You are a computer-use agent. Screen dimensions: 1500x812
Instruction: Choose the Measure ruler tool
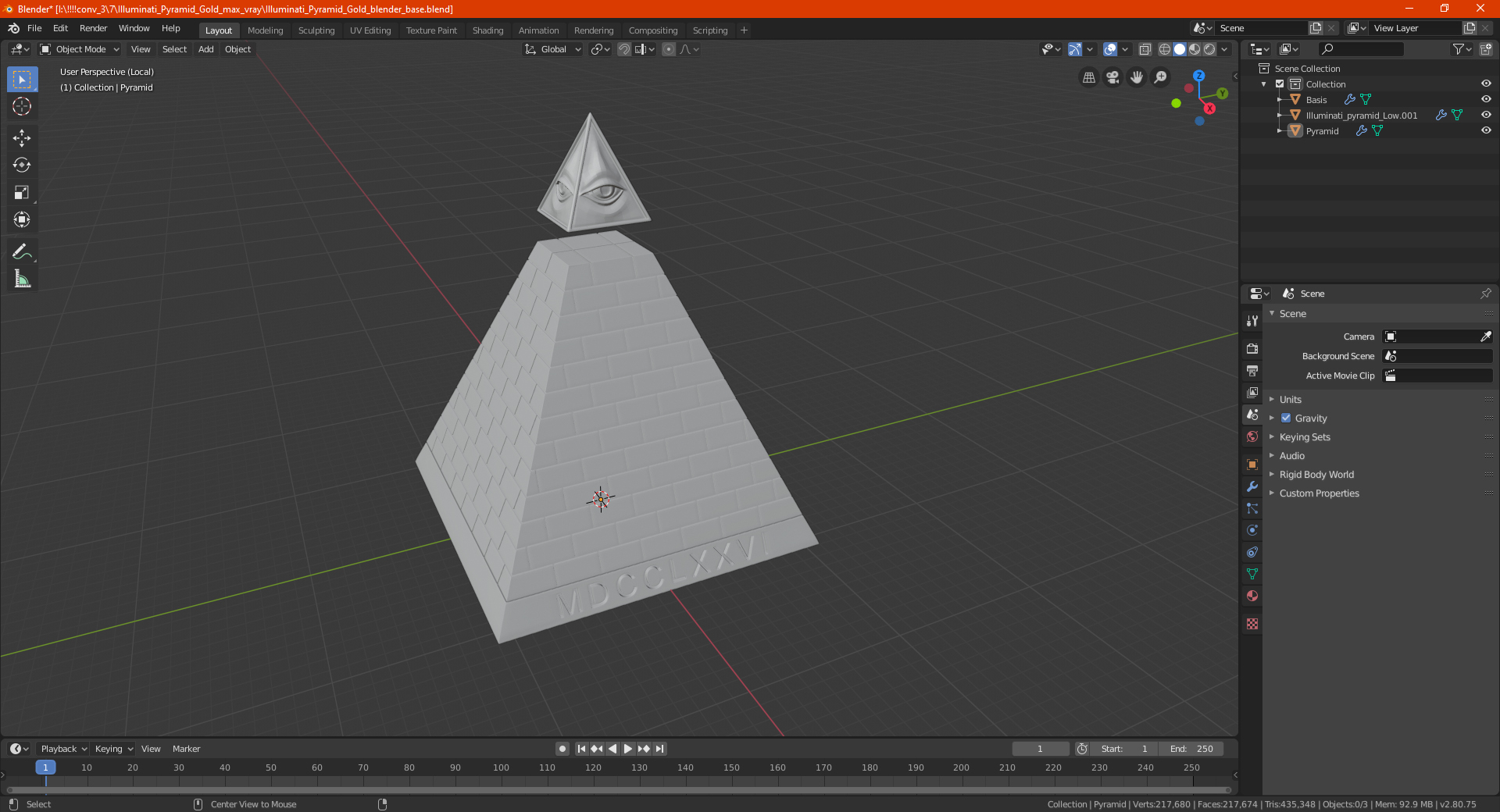22,279
